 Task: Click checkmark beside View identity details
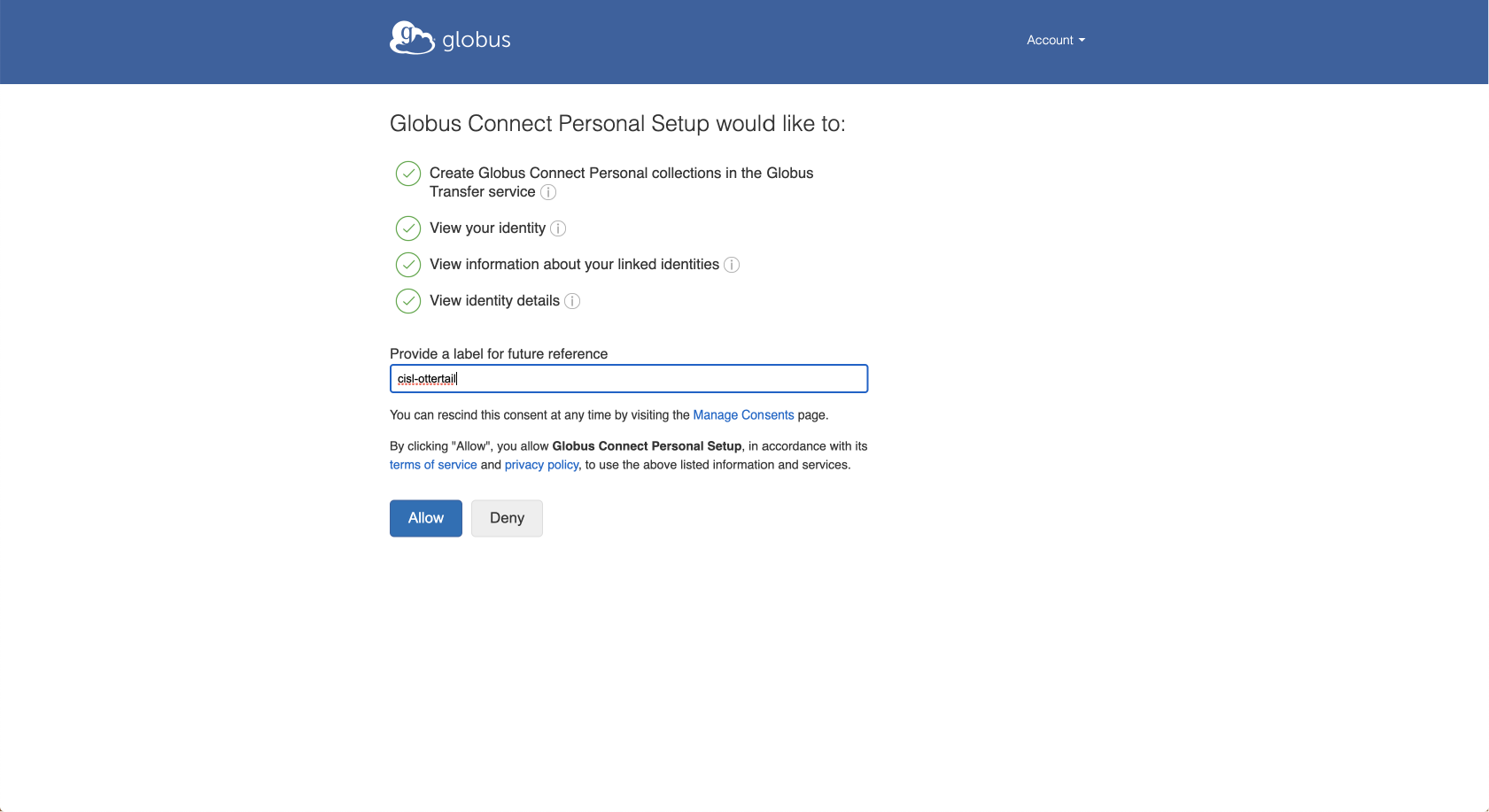tap(408, 301)
